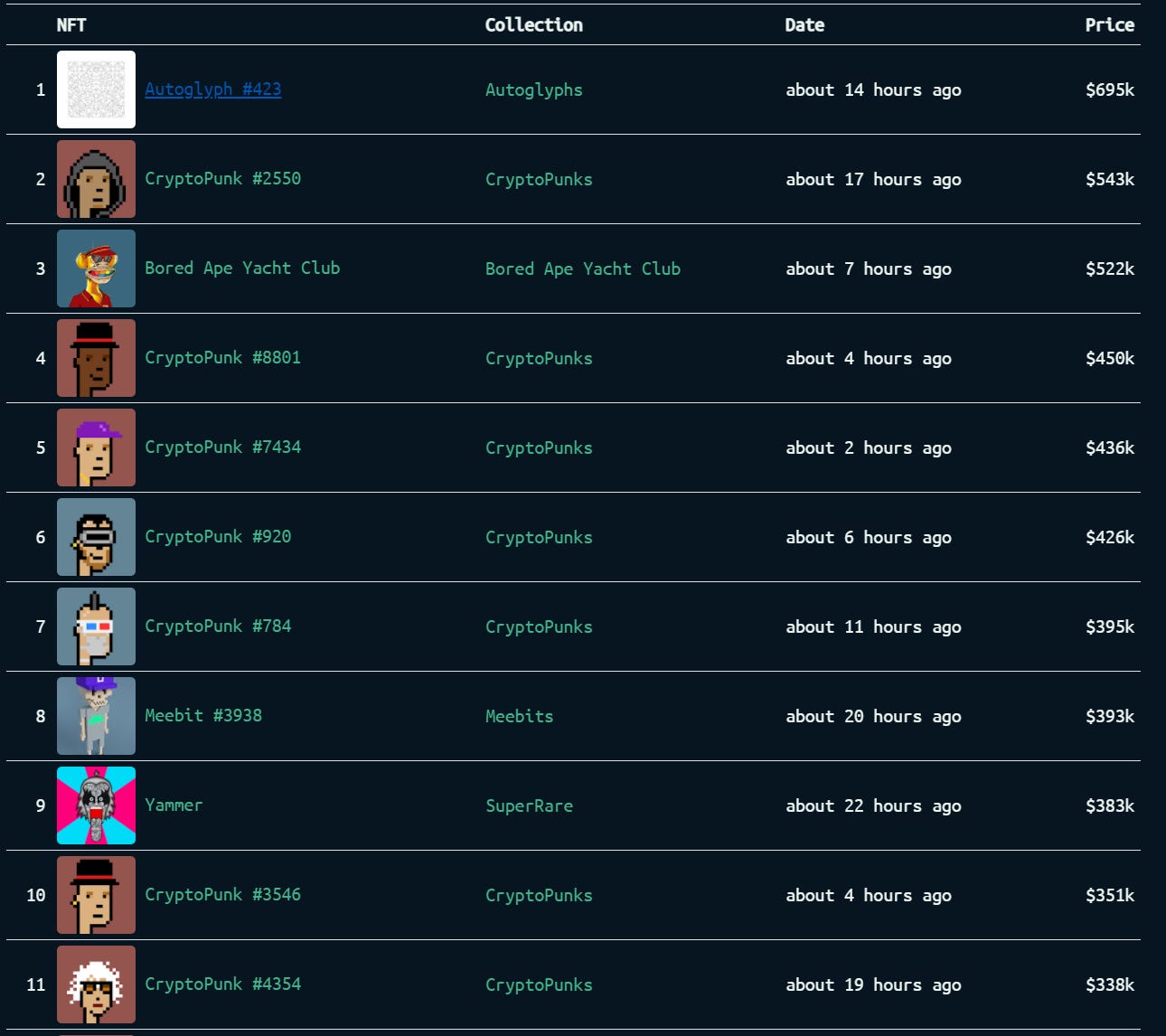Open the CryptoPunk #7434 name link
This screenshot has width=1166, height=1036.
pyautogui.click(x=223, y=447)
